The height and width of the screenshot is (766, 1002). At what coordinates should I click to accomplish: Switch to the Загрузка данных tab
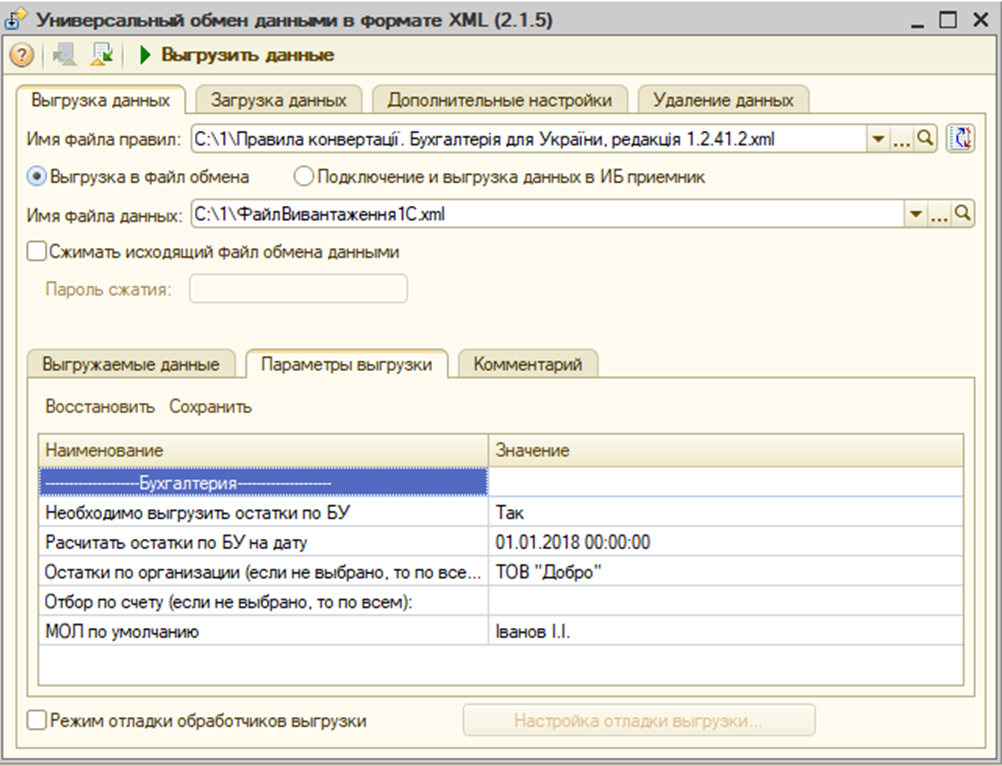tap(281, 99)
